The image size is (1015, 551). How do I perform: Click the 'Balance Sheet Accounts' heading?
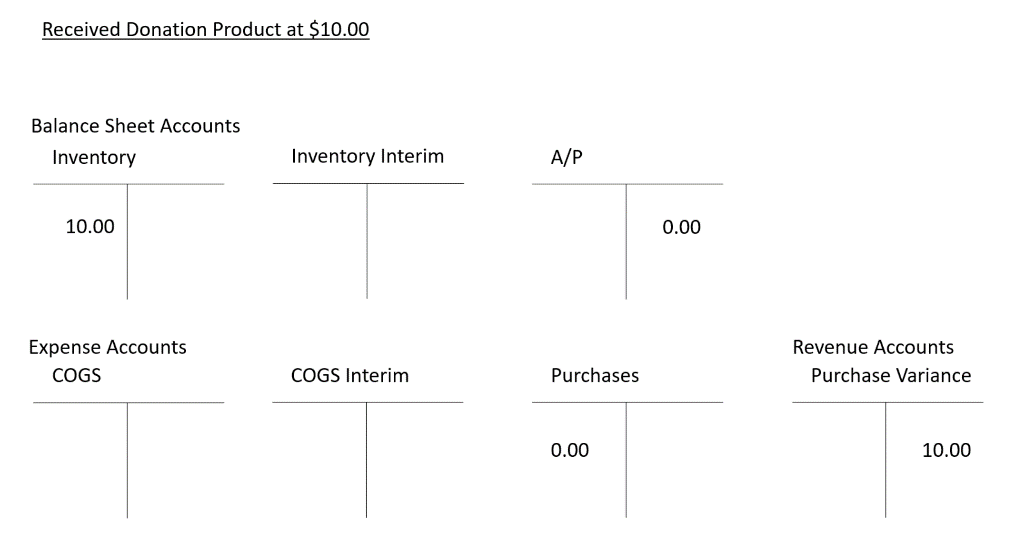pyautogui.click(x=135, y=127)
